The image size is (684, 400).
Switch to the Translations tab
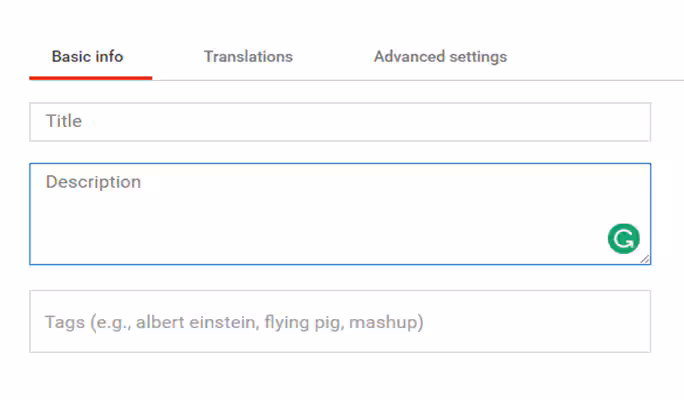248,57
